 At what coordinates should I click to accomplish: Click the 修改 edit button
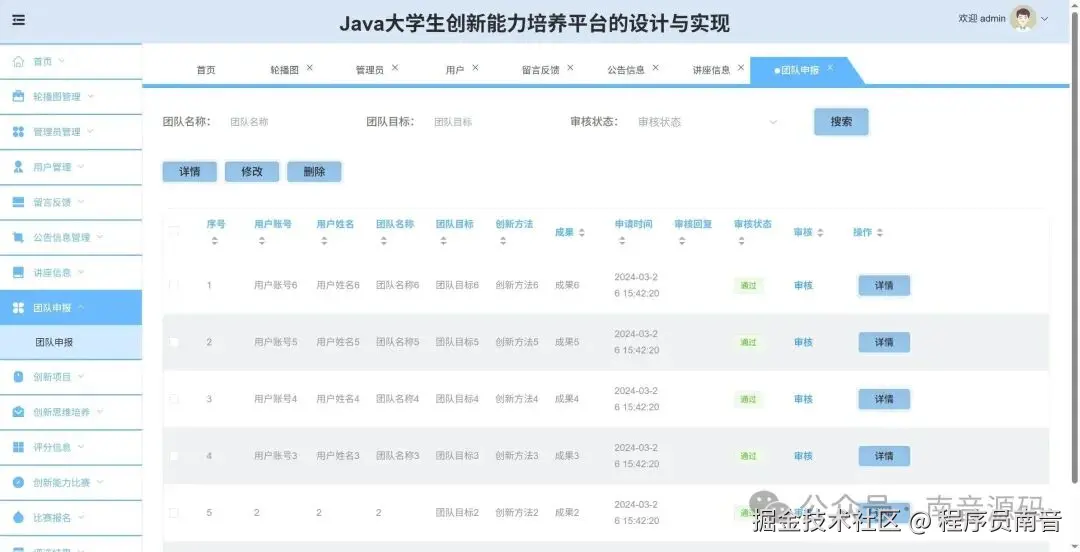[252, 172]
